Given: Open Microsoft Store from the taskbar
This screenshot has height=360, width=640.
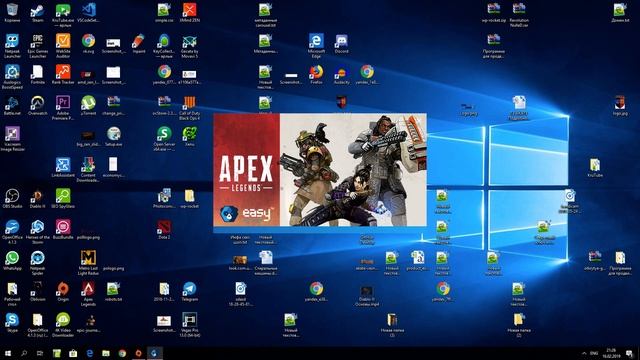Looking at the screenshot, I should [73, 353].
